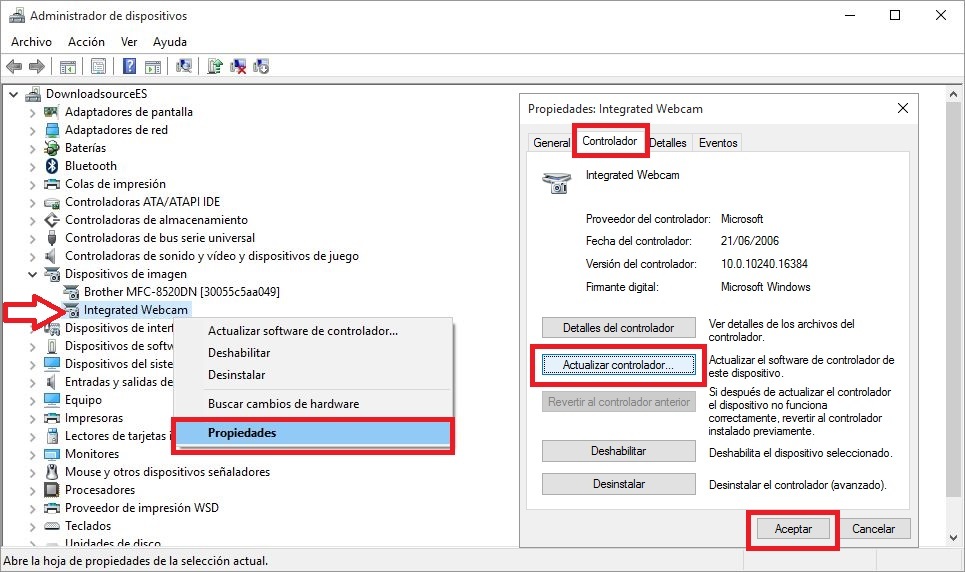Click the Teclados keyboard icon

click(52, 526)
